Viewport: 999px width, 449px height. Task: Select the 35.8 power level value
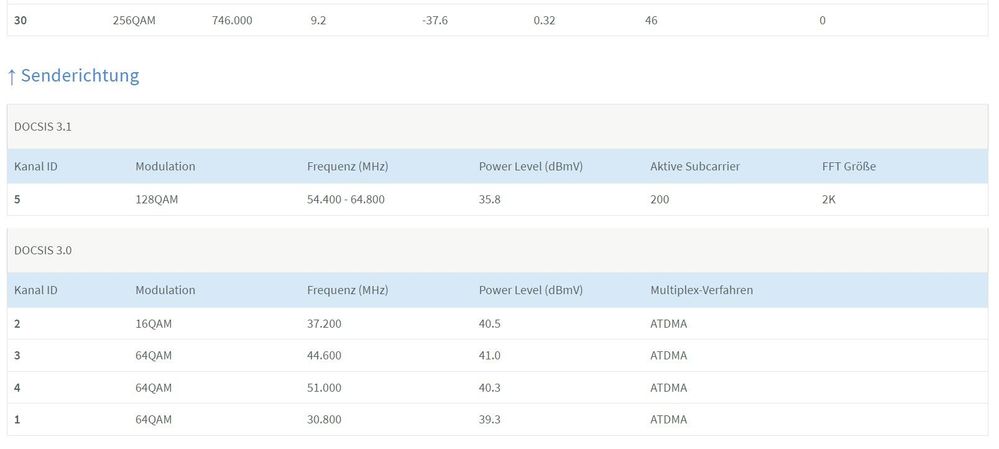[x=490, y=199]
